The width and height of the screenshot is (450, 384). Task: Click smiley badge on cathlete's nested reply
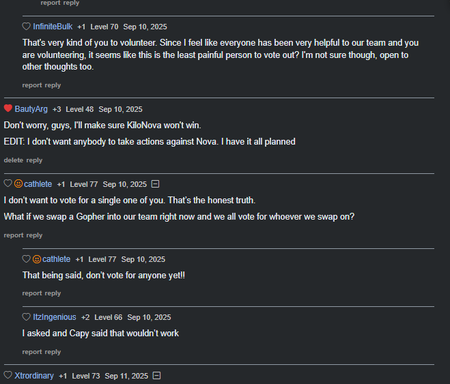click(x=37, y=259)
